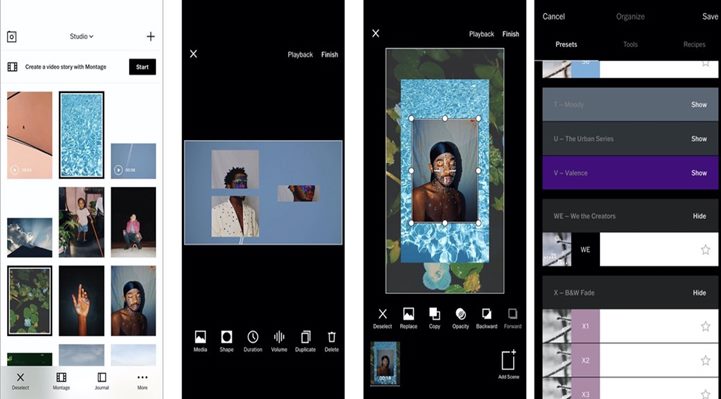
Task: Open the Volume tool
Action: click(x=279, y=341)
